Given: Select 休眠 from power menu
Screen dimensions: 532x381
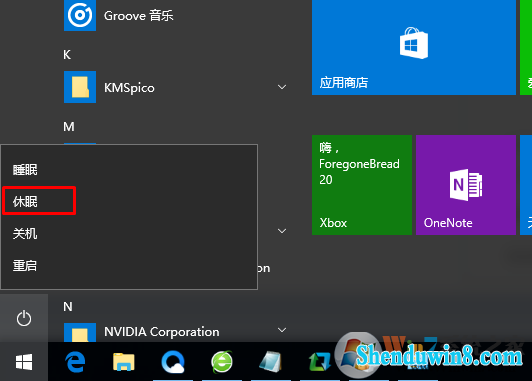Looking at the screenshot, I should point(129,201).
